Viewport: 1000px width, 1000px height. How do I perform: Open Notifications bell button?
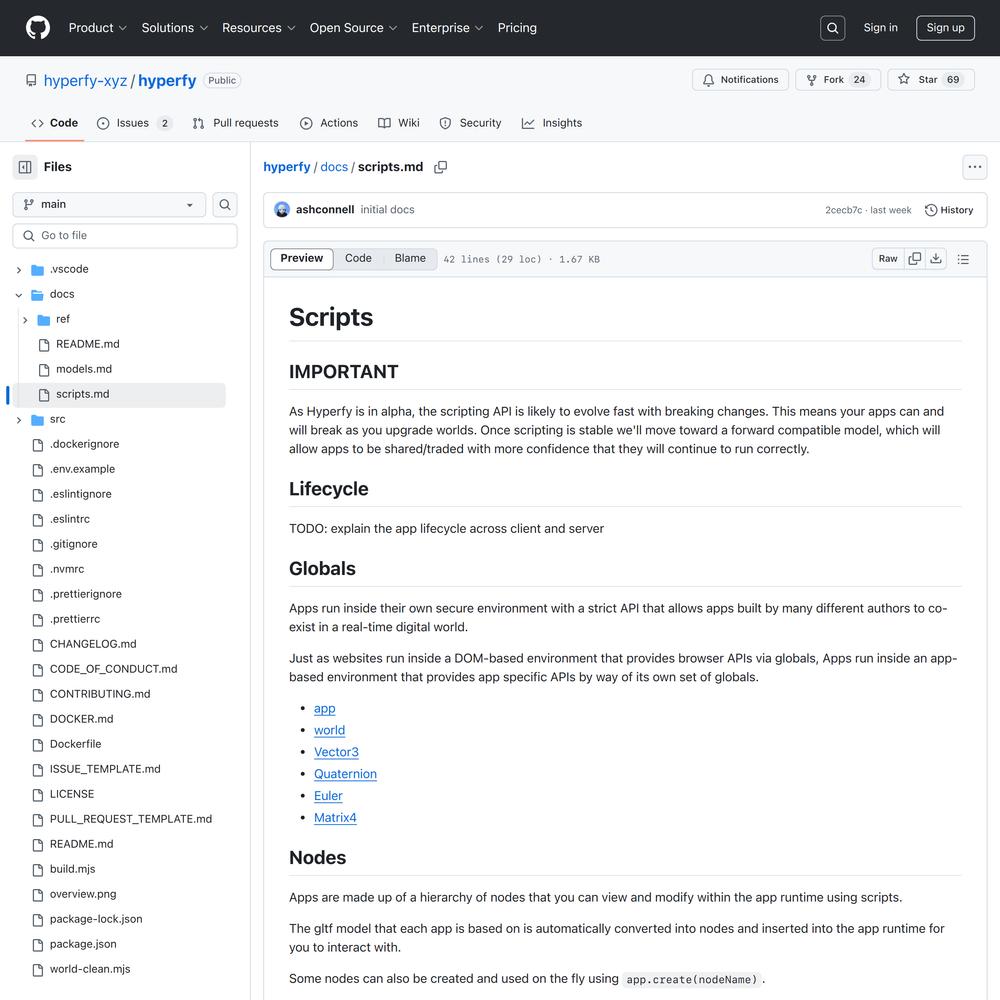point(740,80)
